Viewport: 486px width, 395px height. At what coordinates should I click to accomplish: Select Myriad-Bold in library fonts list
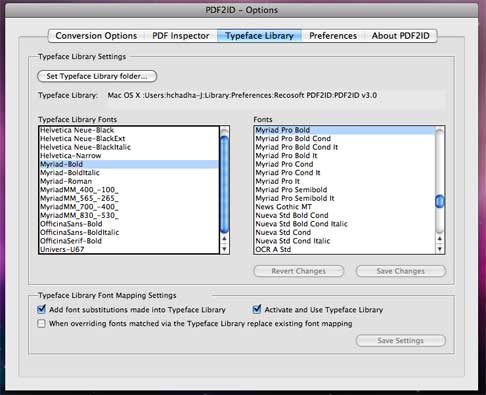(129, 164)
